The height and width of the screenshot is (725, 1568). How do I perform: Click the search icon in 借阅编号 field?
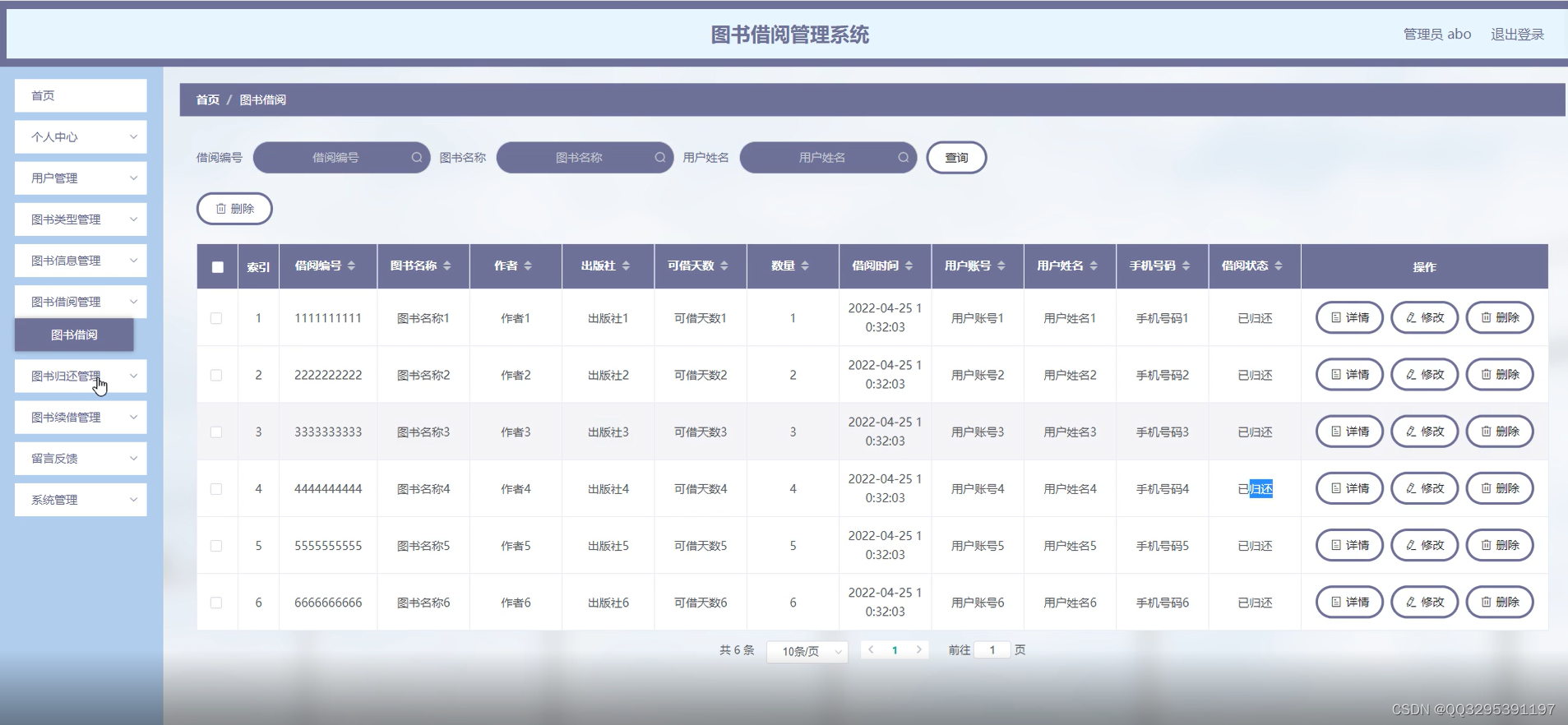click(x=417, y=158)
